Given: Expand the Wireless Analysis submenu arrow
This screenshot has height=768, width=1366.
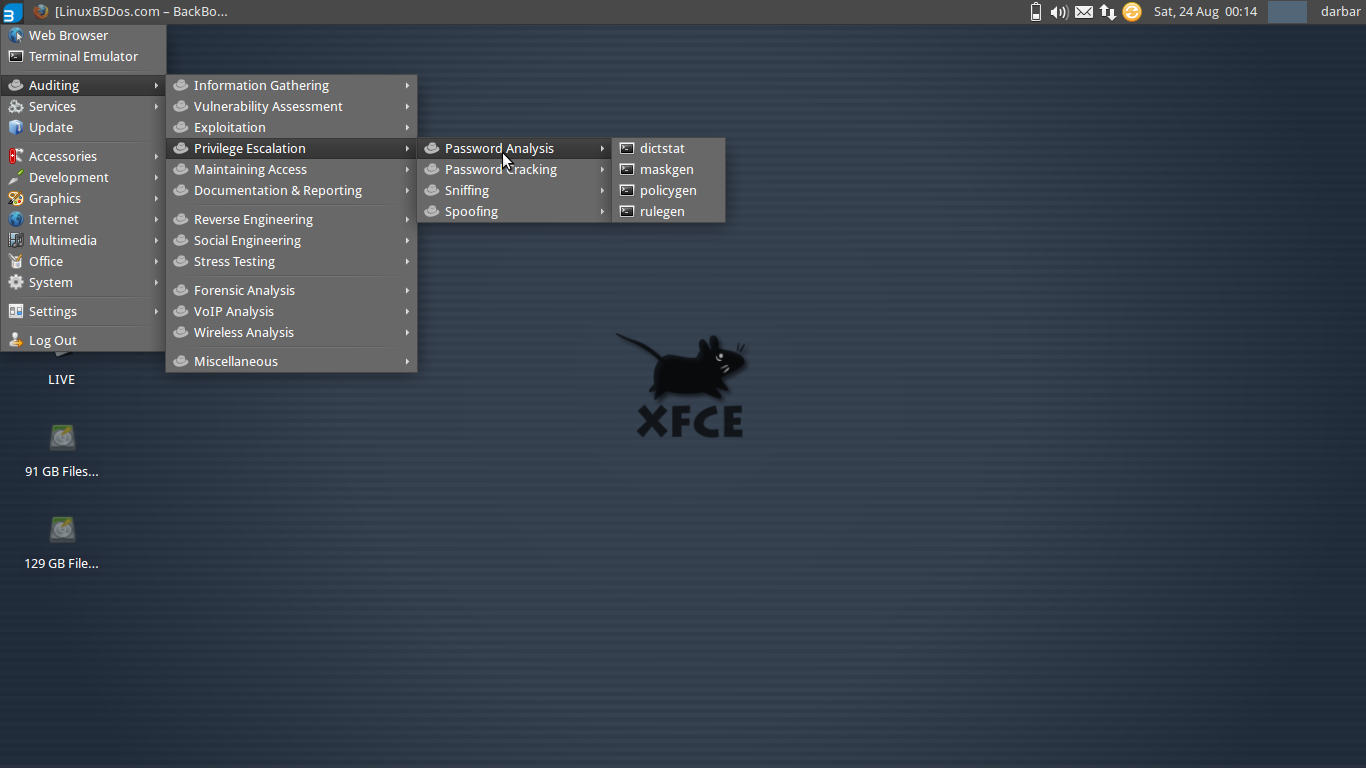Looking at the screenshot, I should coord(407,332).
